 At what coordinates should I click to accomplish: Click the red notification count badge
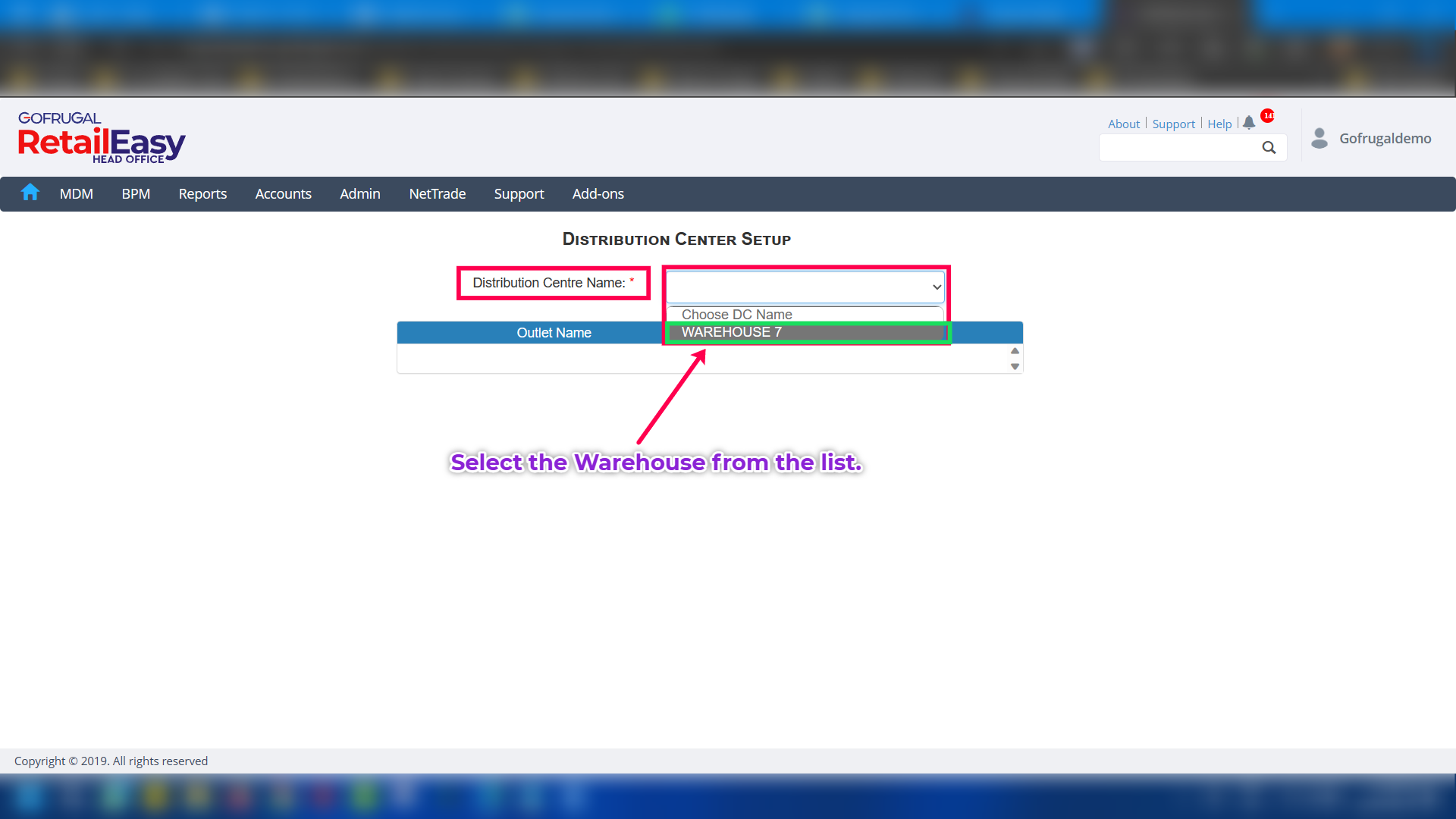pyautogui.click(x=1267, y=115)
